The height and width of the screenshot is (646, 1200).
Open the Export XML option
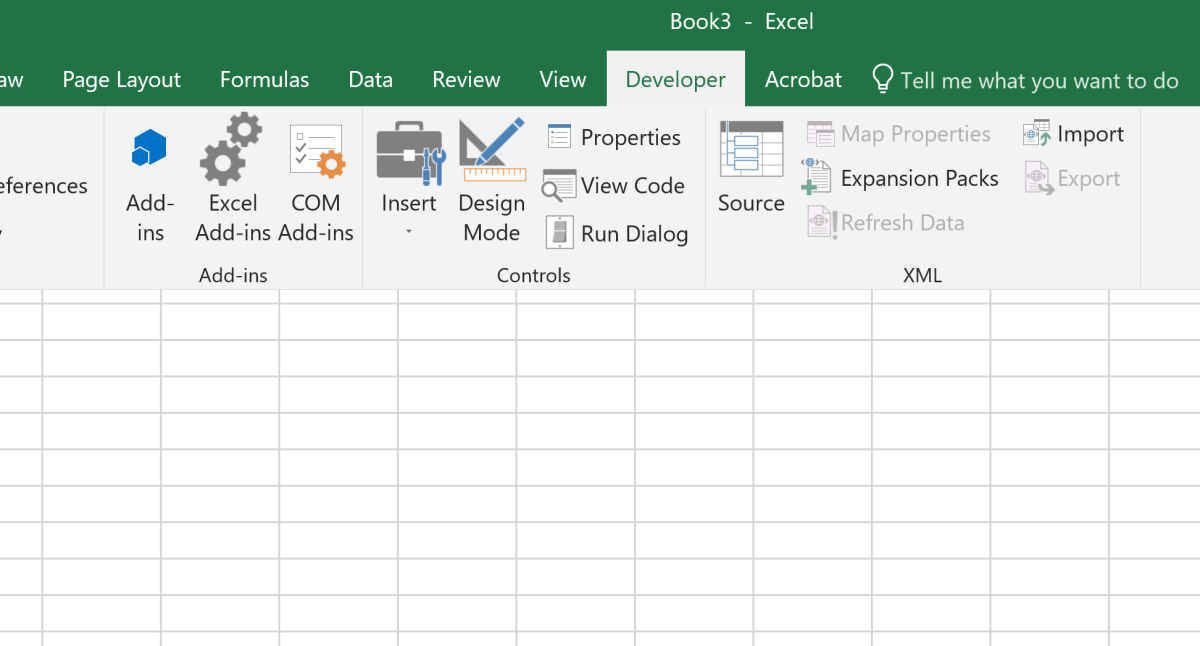click(1072, 178)
